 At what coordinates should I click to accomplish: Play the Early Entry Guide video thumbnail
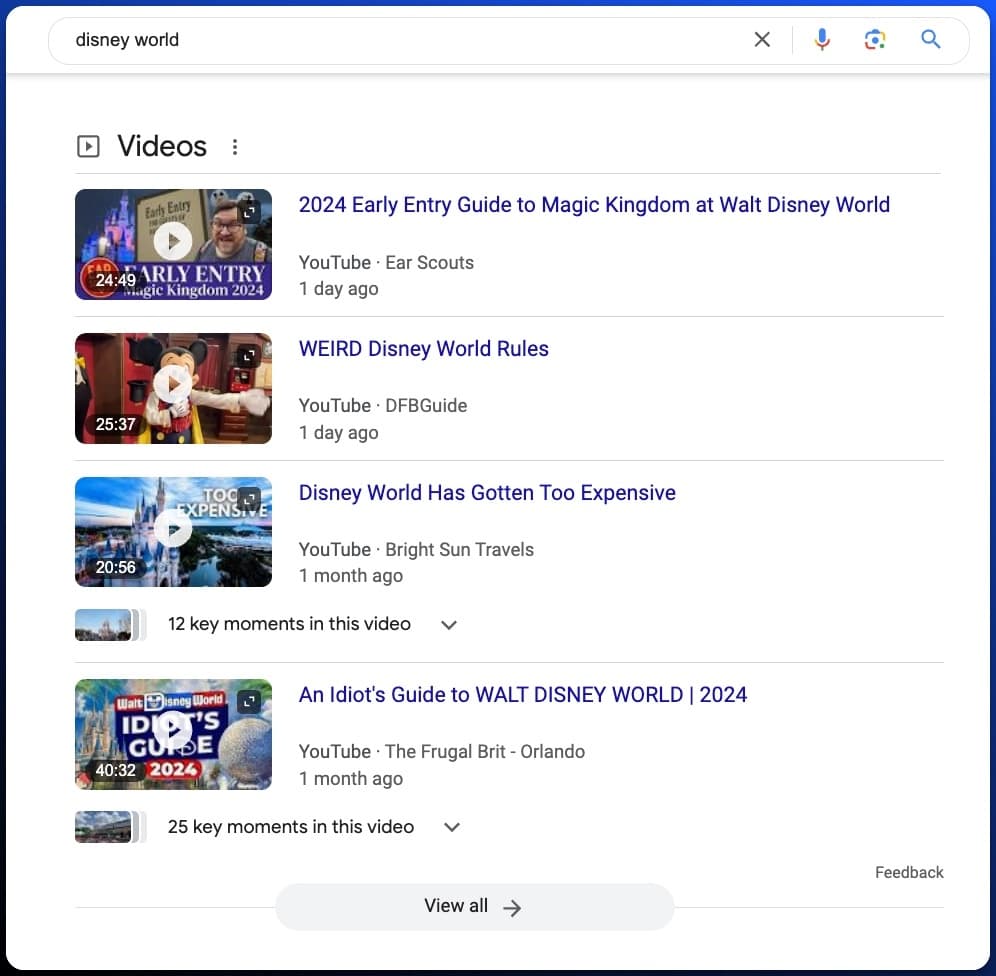pos(173,241)
